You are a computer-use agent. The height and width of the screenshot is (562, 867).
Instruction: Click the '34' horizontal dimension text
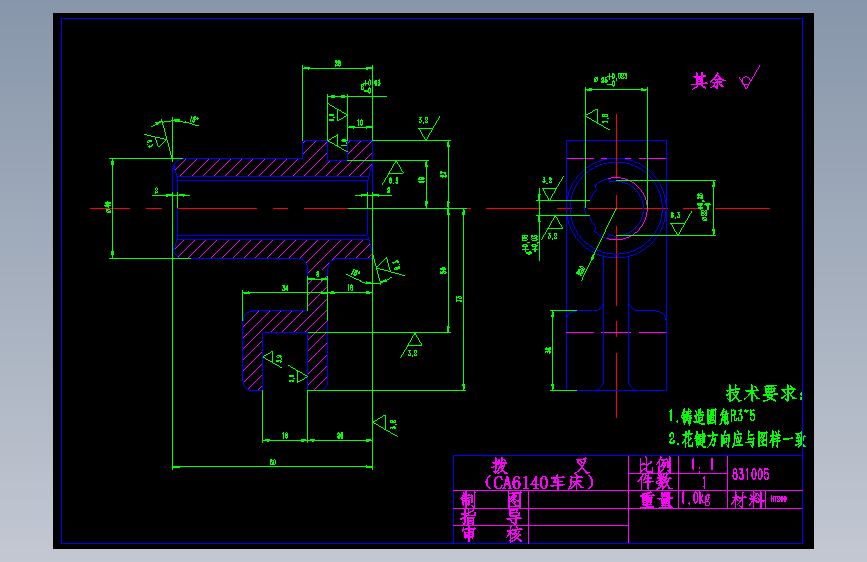point(285,288)
